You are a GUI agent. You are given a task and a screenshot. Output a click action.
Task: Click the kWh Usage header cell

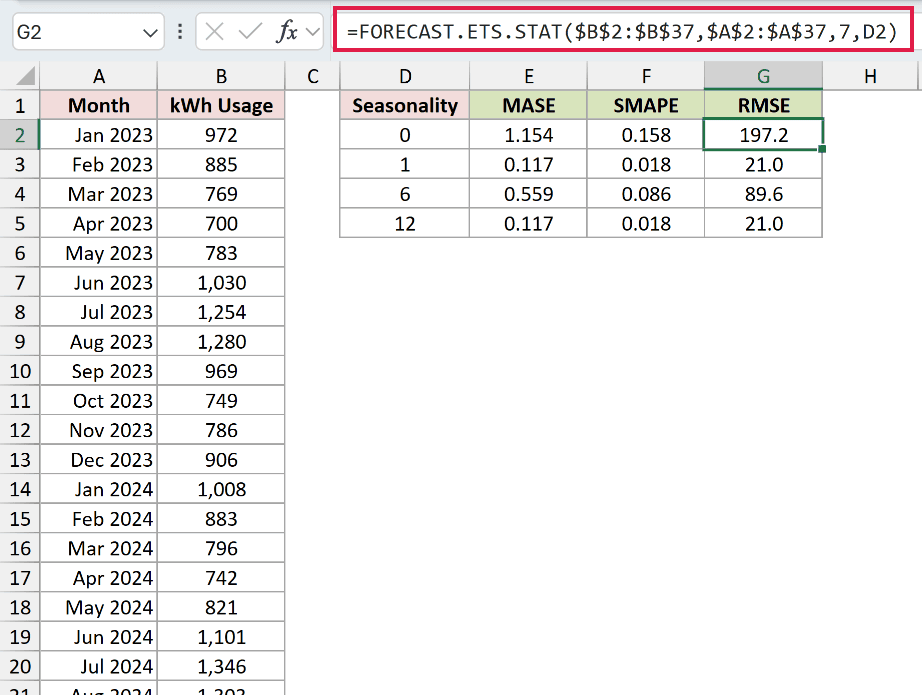click(x=221, y=106)
